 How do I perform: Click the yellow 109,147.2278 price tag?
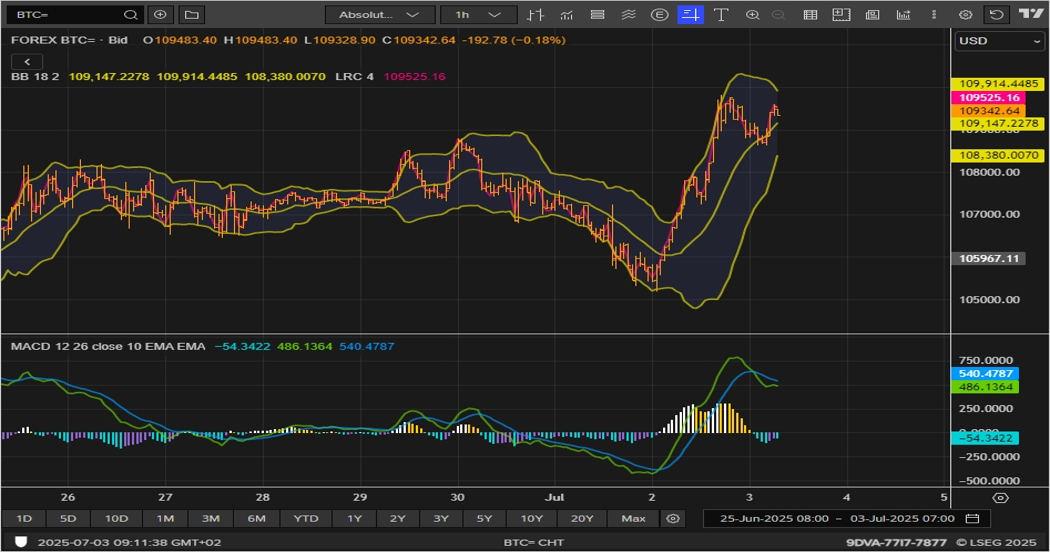click(x=997, y=124)
